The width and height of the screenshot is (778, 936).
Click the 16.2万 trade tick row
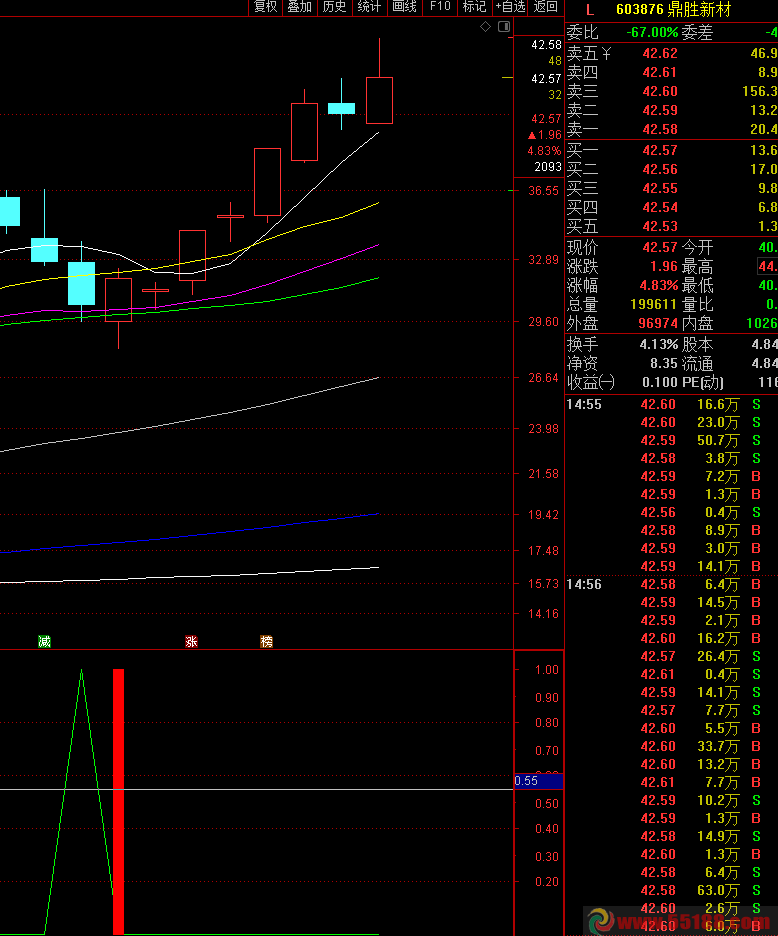[x=672, y=639]
